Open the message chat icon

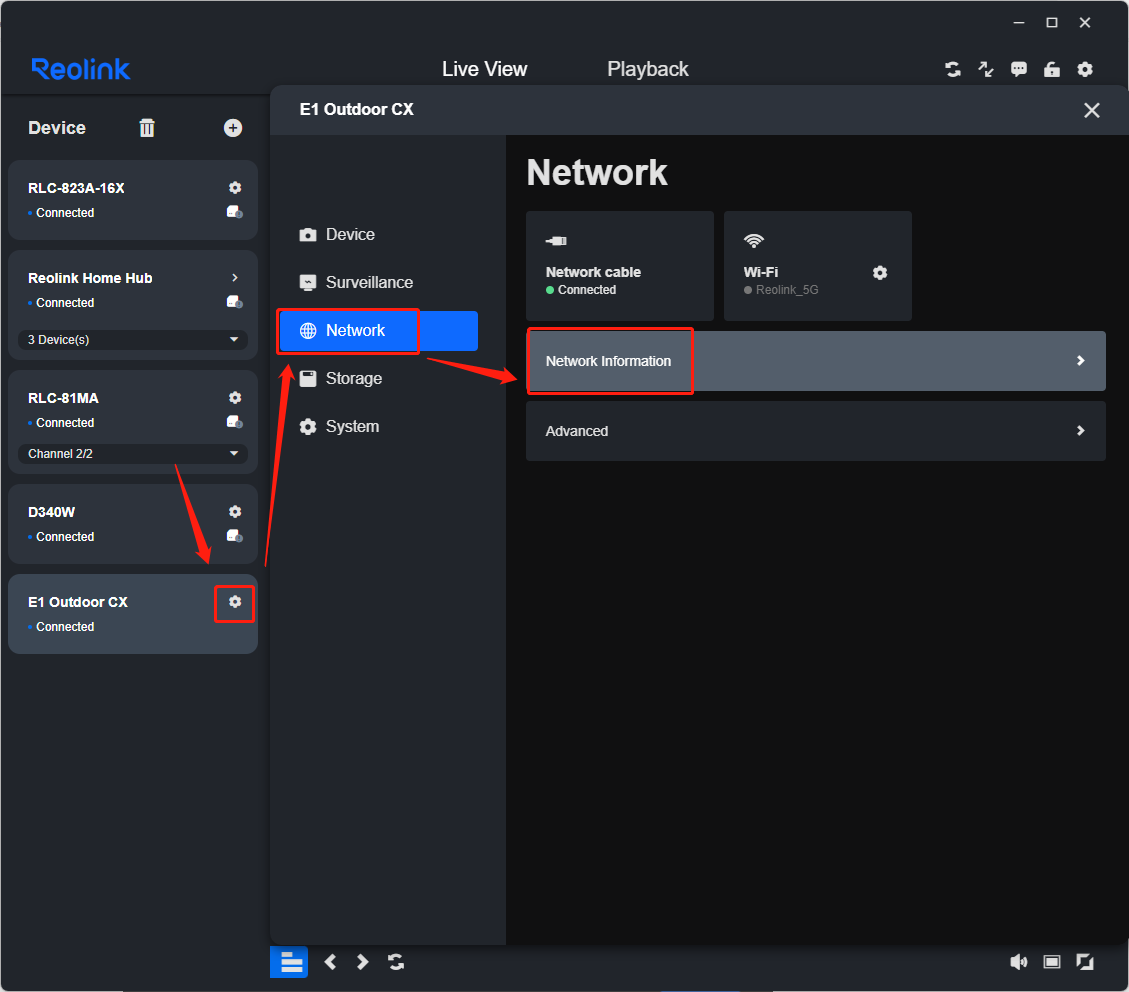(1019, 69)
